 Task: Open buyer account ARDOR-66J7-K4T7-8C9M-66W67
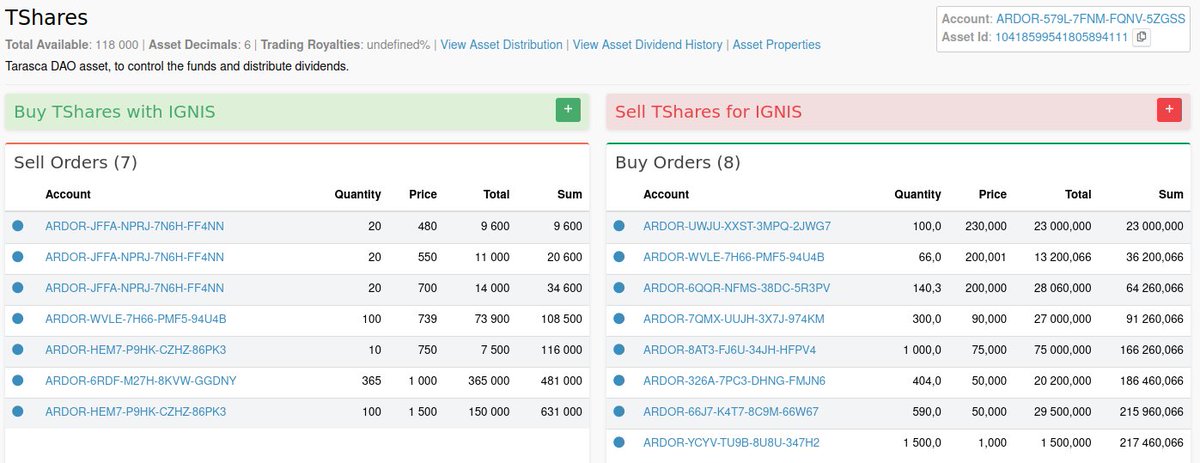pos(731,411)
